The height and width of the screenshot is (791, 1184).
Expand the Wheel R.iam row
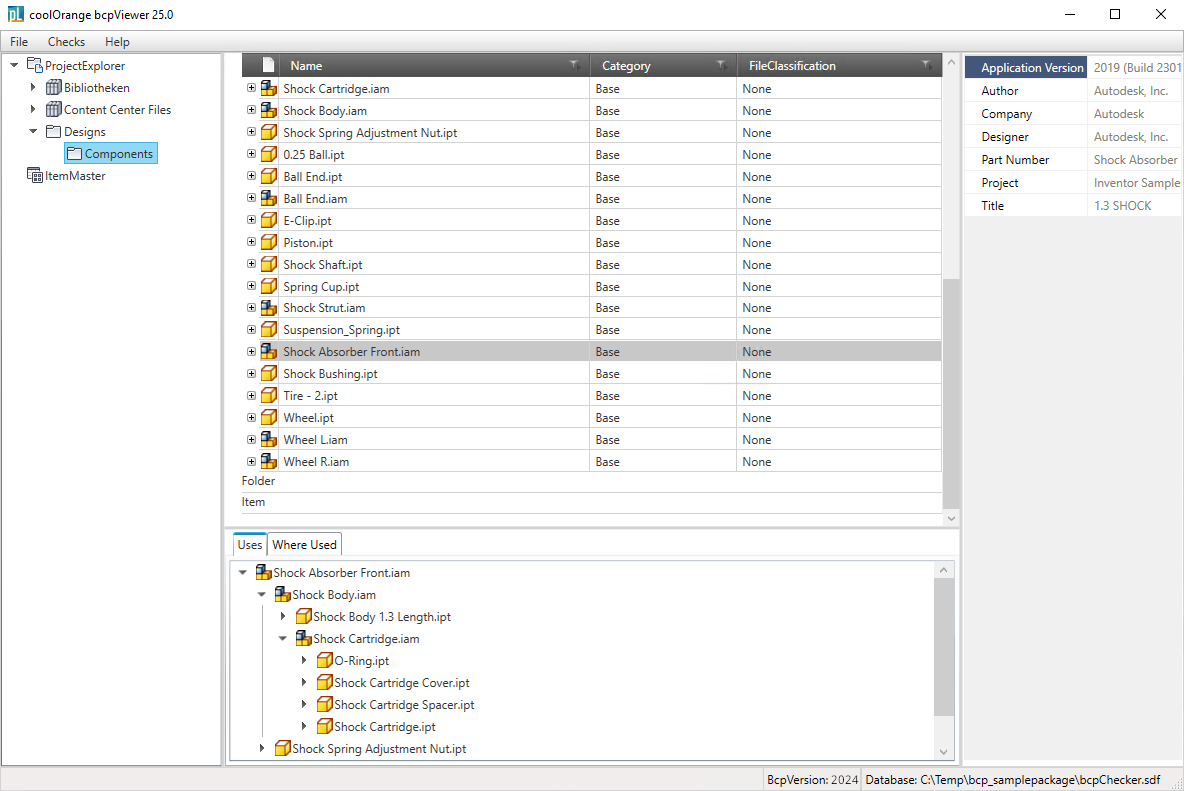[x=251, y=462]
